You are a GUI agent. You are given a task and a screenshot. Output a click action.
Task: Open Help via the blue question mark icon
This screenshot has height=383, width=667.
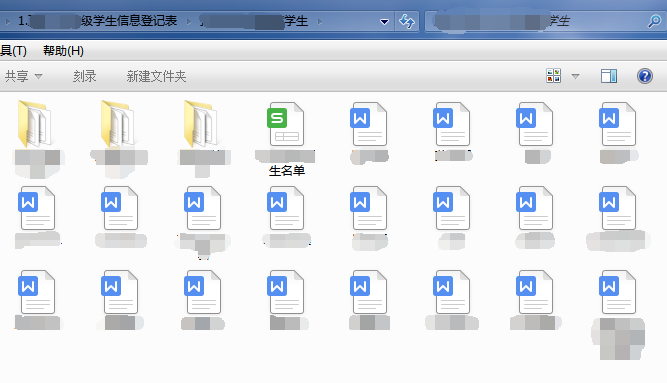tap(645, 76)
